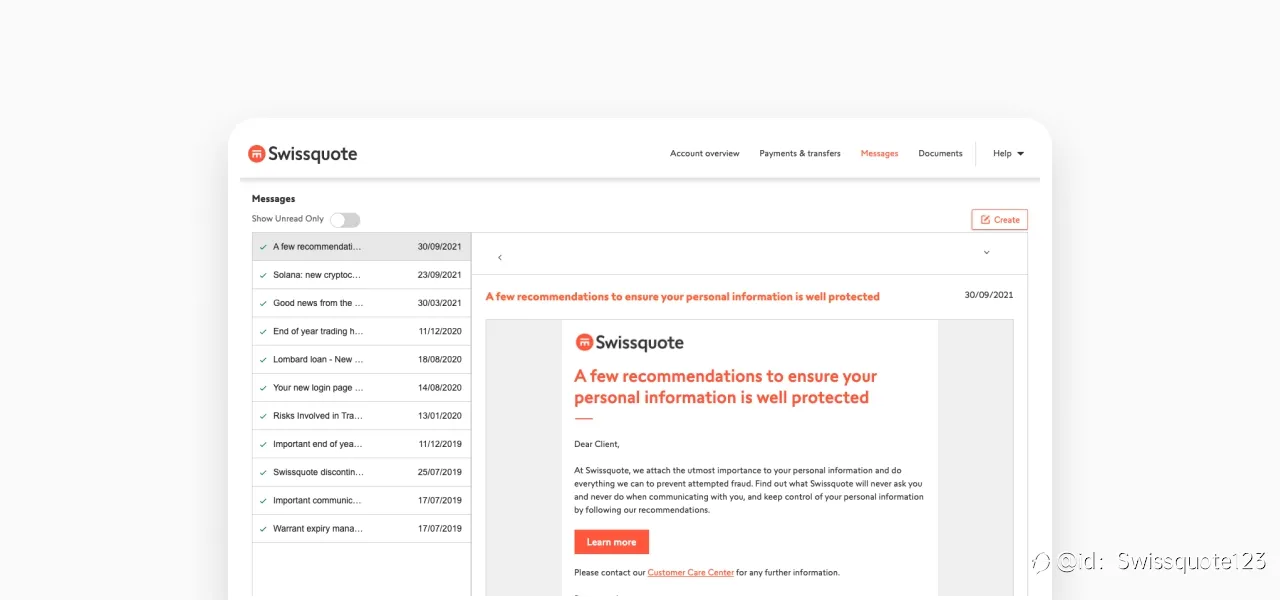Screen dimensions: 1280x600
Task: Open the Solana new cryptocurrency message
Action: click(361, 275)
